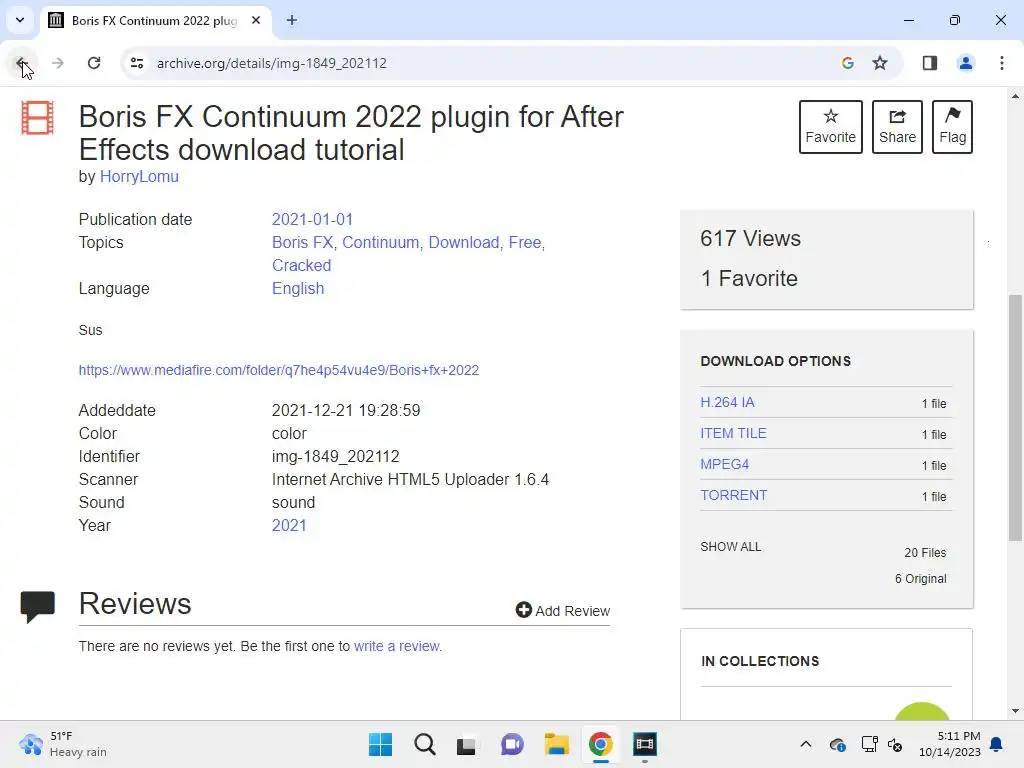Open site information icon in address bar
This screenshot has height=768, width=1024.
[136, 63]
